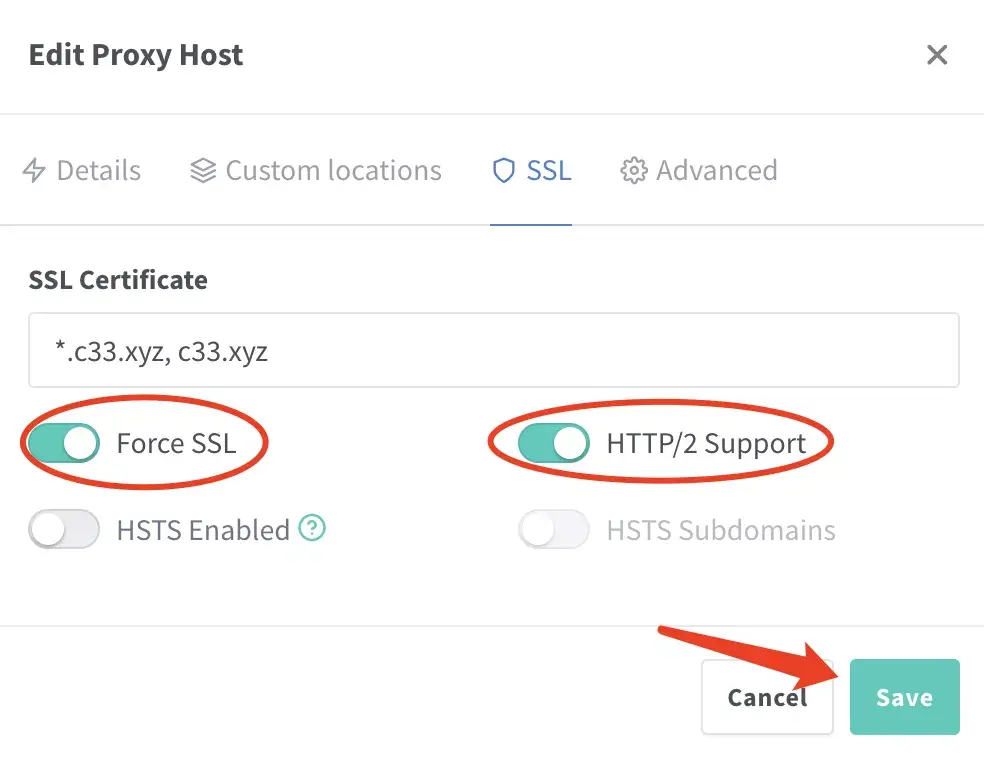Click the gear icon beside Advanced
The width and height of the screenshot is (984, 758).
[633, 171]
